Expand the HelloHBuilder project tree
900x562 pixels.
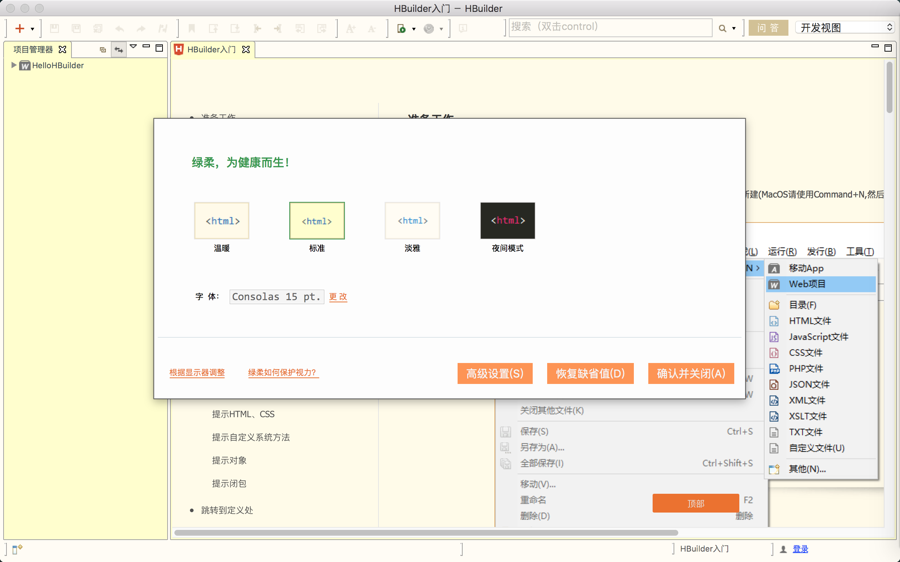click(x=14, y=65)
